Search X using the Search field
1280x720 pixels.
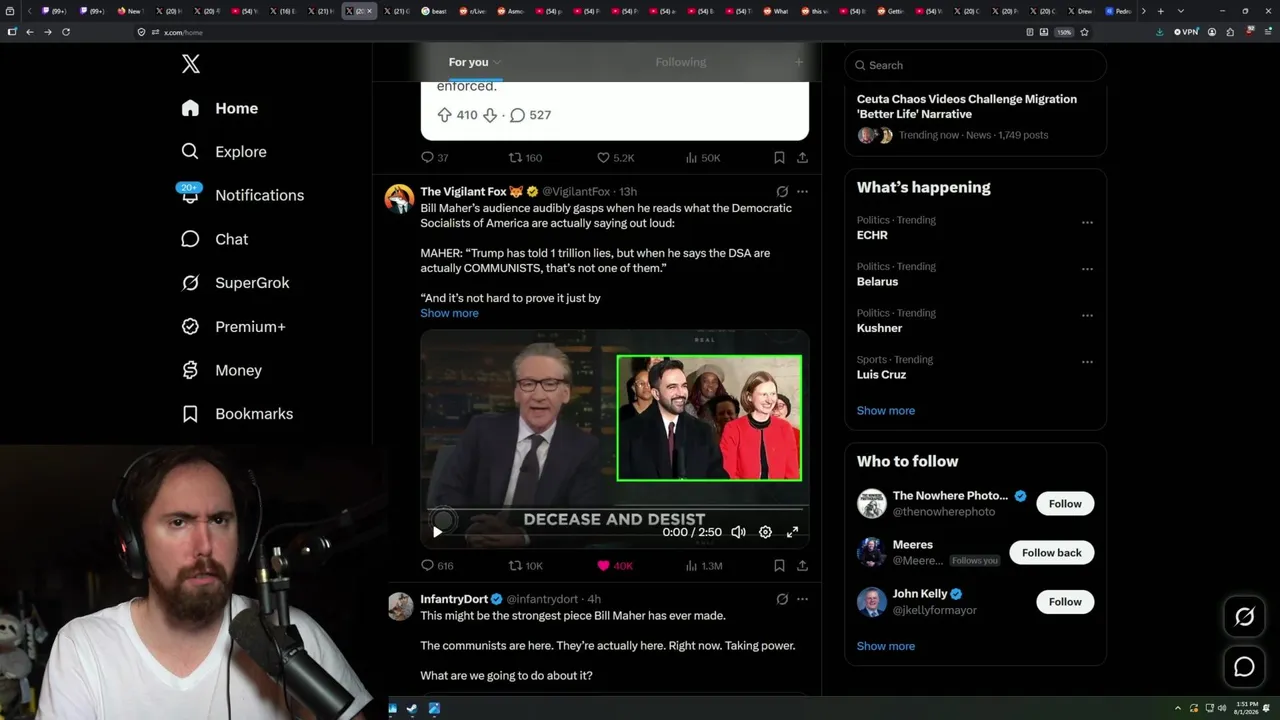(976, 65)
